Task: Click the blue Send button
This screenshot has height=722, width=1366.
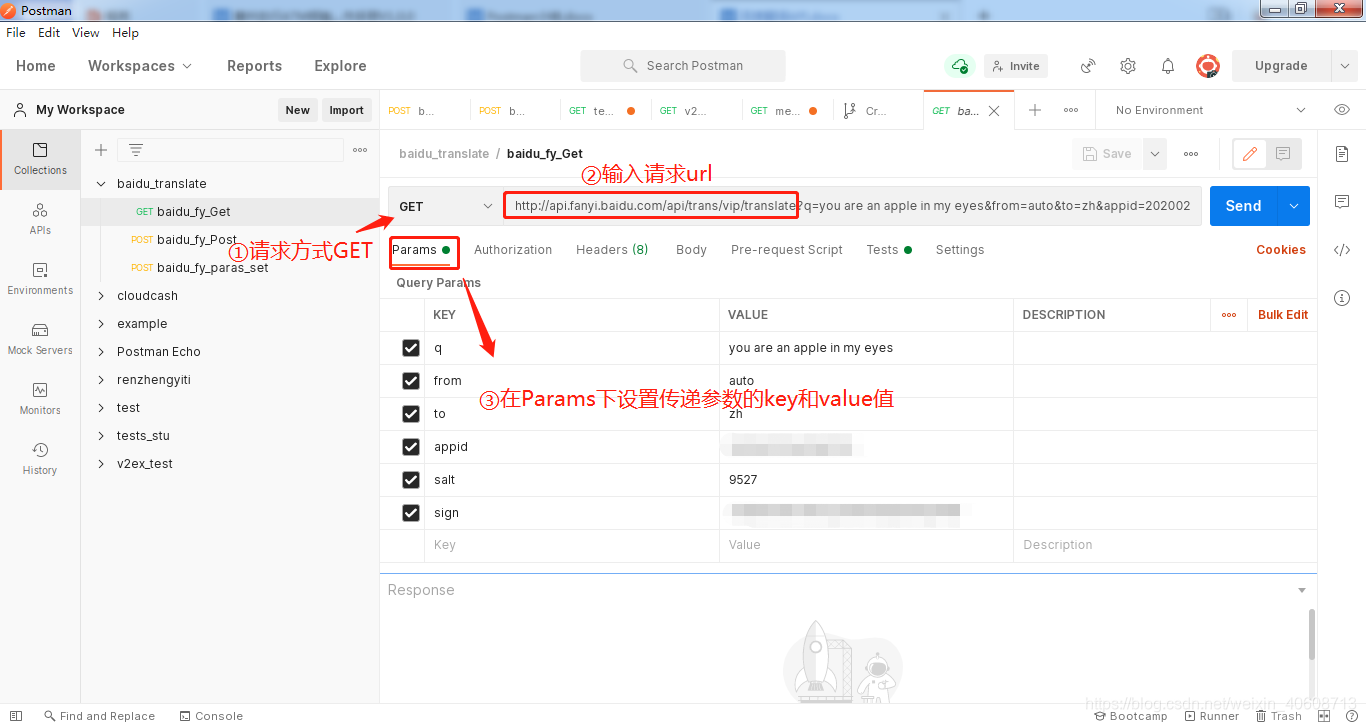Action: tap(1244, 206)
